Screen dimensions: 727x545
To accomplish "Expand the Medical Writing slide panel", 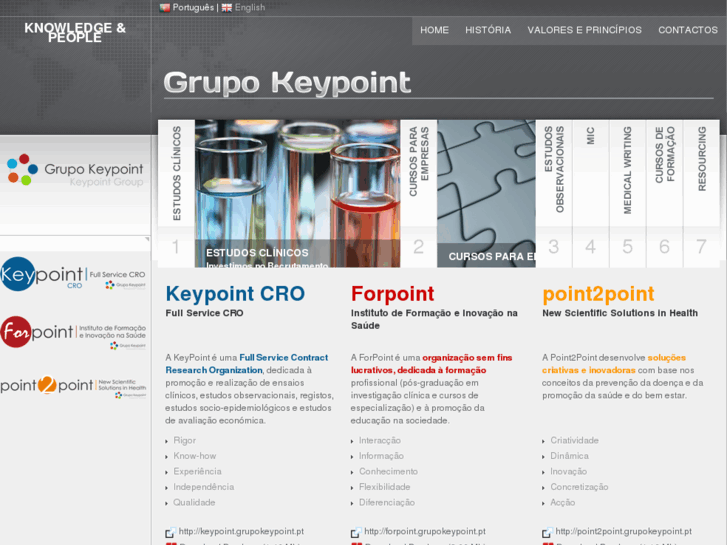I will pos(628,193).
